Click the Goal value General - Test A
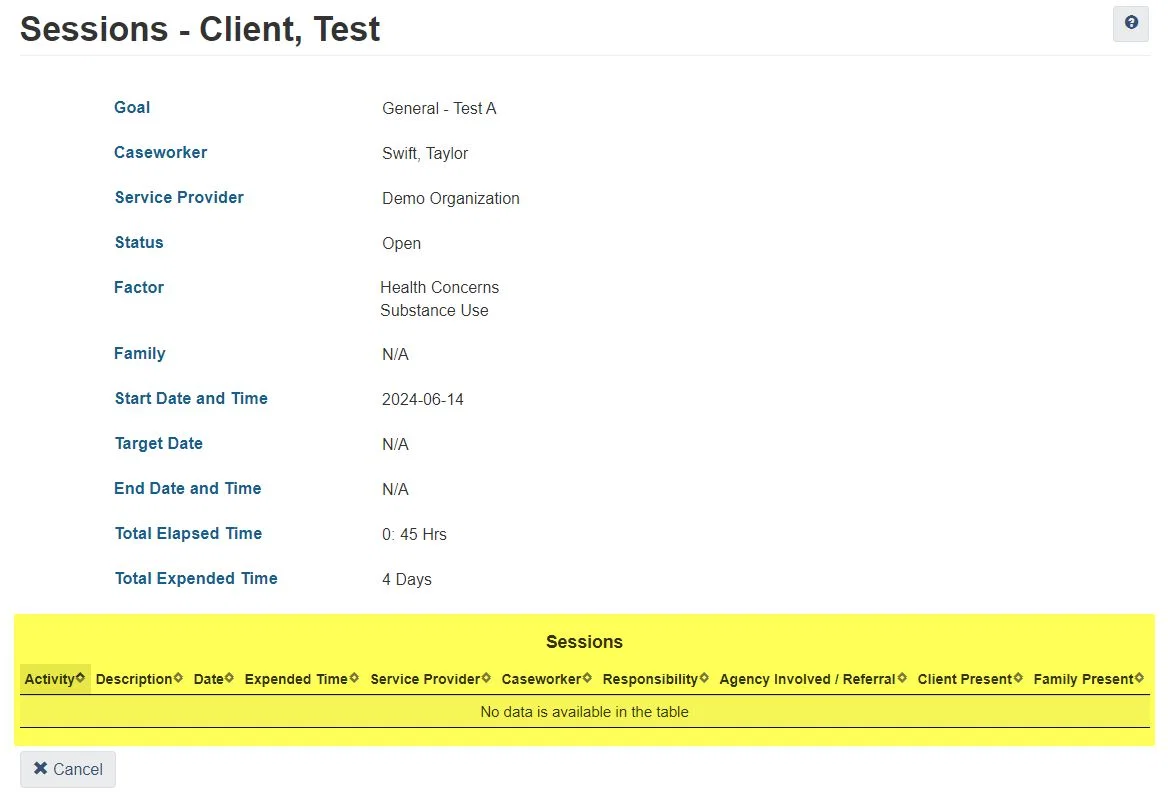This screenshot has height=792, width=1168. tap(439, 108)
